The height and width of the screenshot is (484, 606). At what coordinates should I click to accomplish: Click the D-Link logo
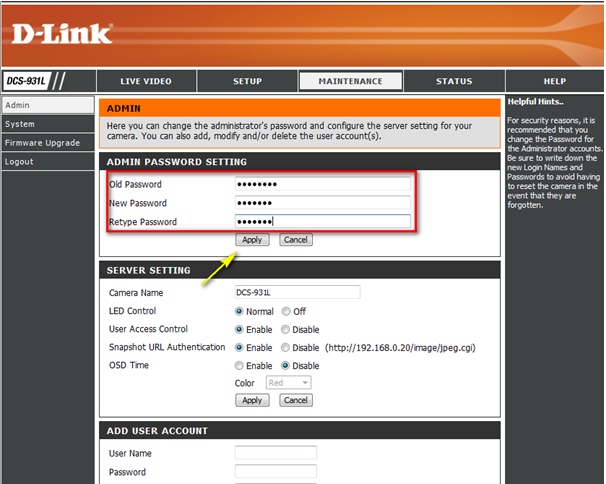click(x=62, y=34)
